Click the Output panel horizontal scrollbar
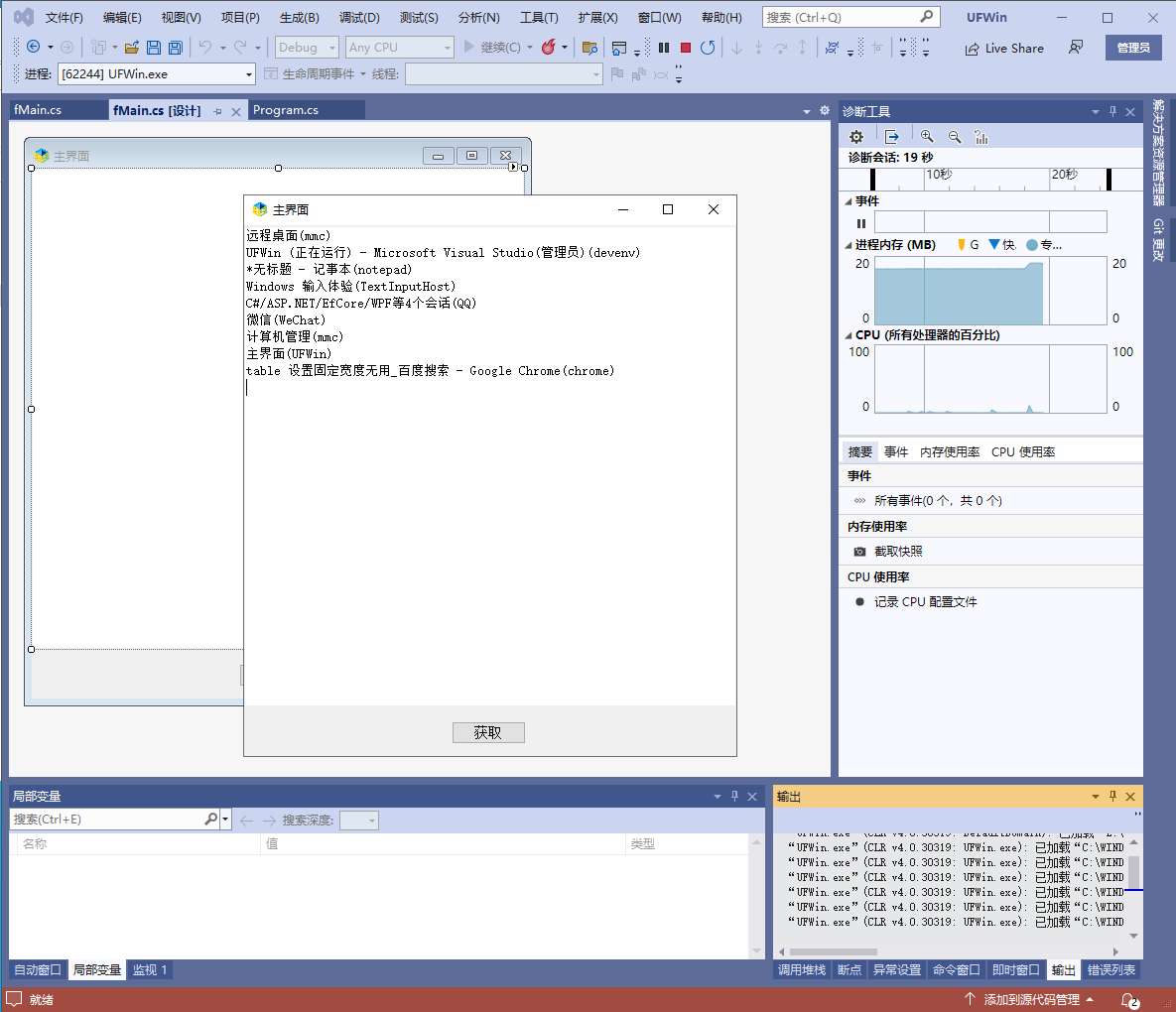The image size is (1176, 1012). [834, 952]
